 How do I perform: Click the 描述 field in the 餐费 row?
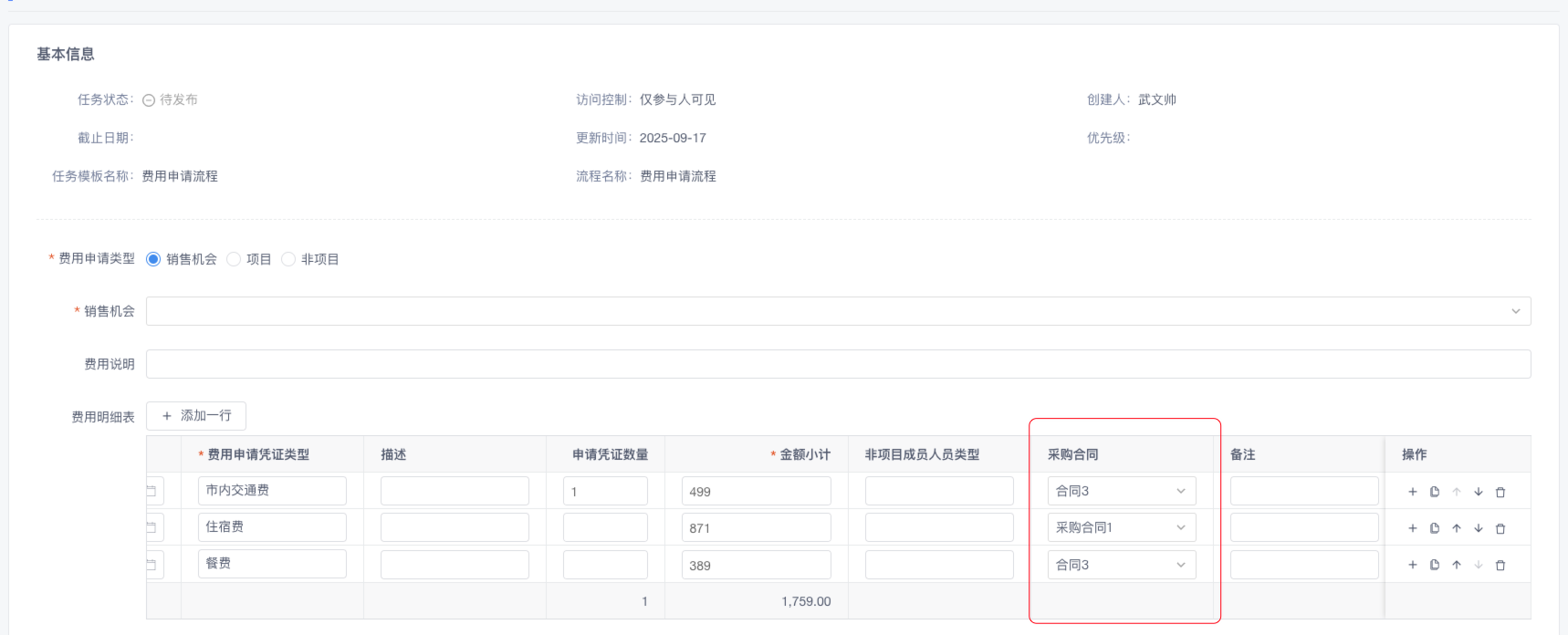click(x=455, y=565)
